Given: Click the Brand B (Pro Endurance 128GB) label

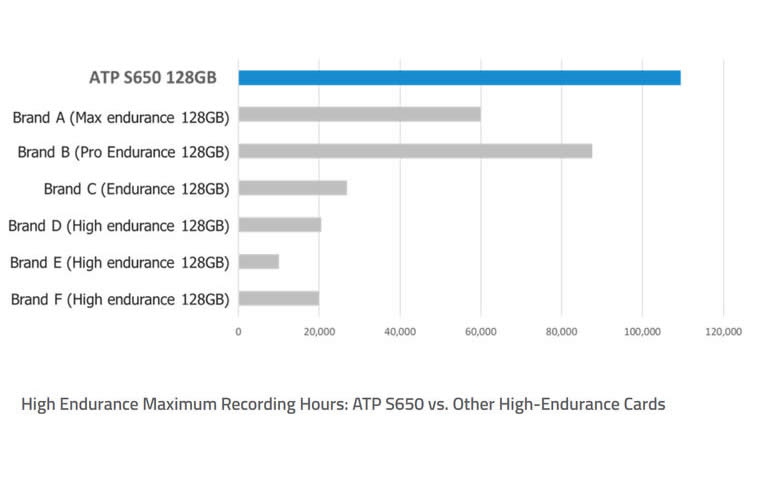Looking at the screenshot, I should click(x=124, y=152).
